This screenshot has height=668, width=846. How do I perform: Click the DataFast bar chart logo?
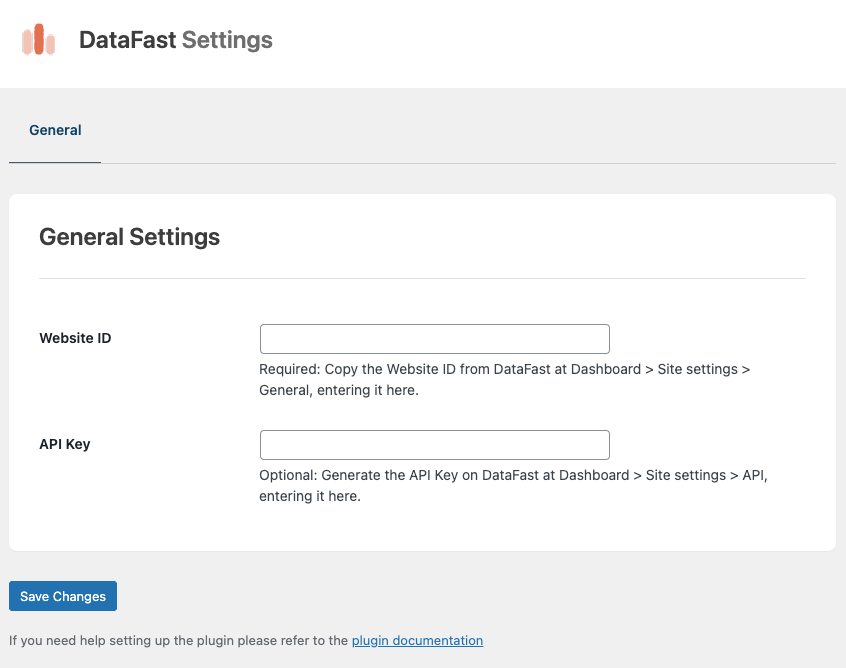point(38,39)
